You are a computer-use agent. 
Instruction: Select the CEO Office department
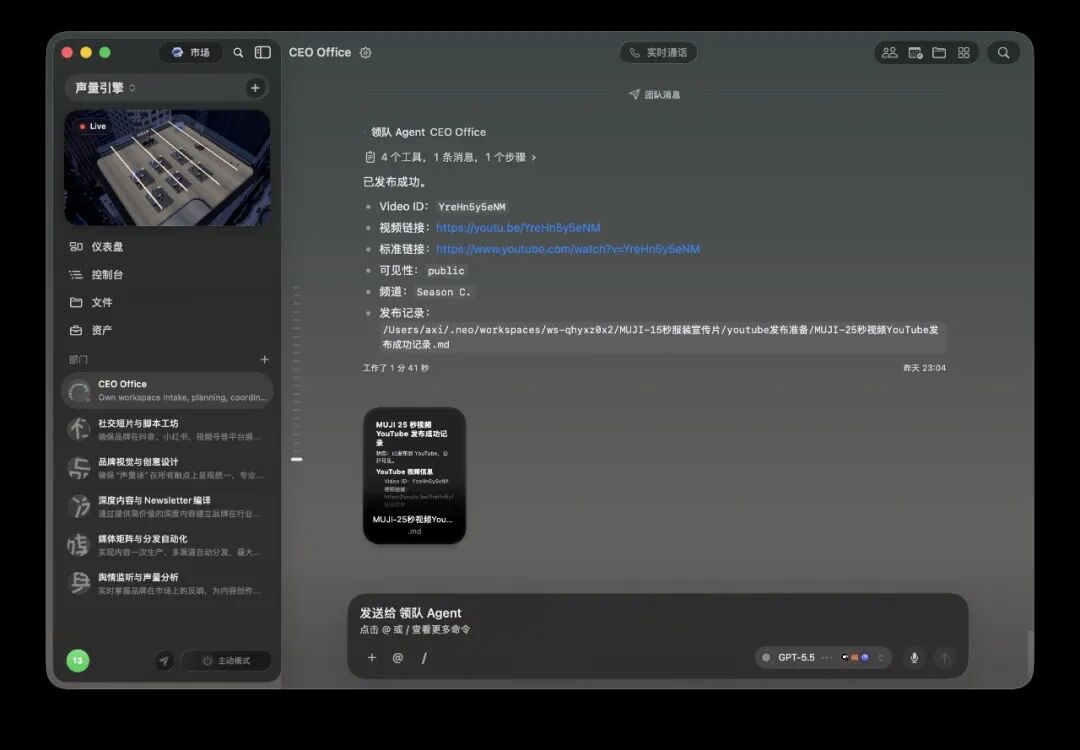click(x=167, y=390)
